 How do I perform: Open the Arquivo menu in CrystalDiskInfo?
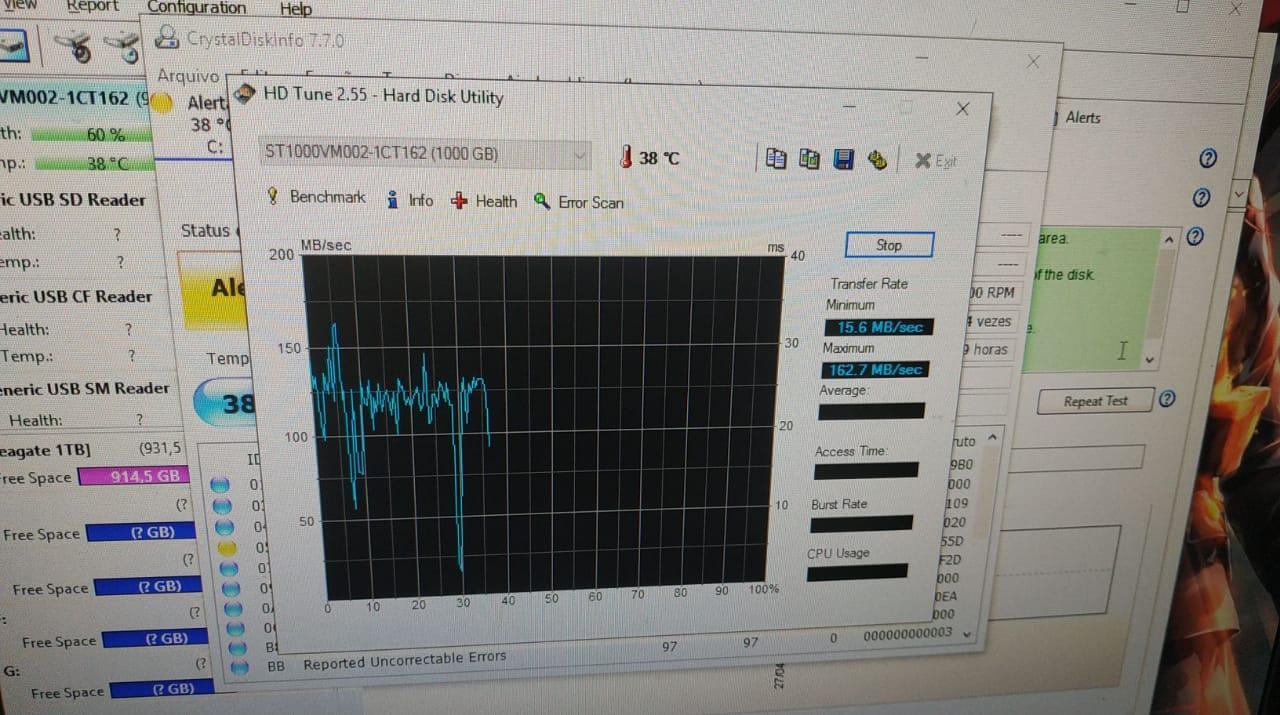click(188, 76)
